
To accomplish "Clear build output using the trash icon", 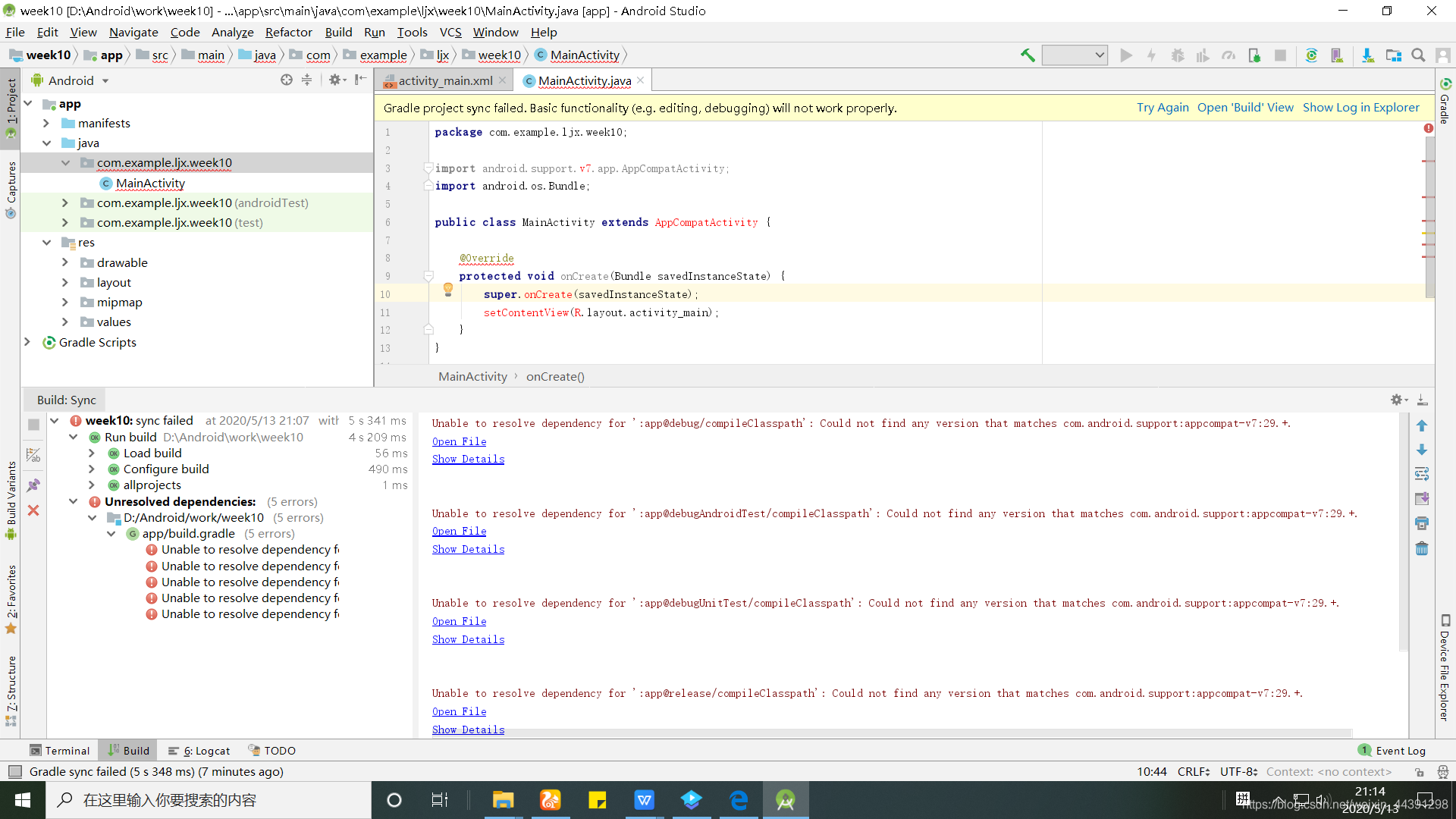I will tap(1423, 548).
